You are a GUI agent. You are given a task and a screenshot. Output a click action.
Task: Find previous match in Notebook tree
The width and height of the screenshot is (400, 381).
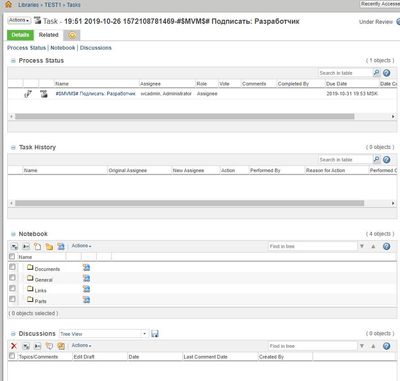373,246
